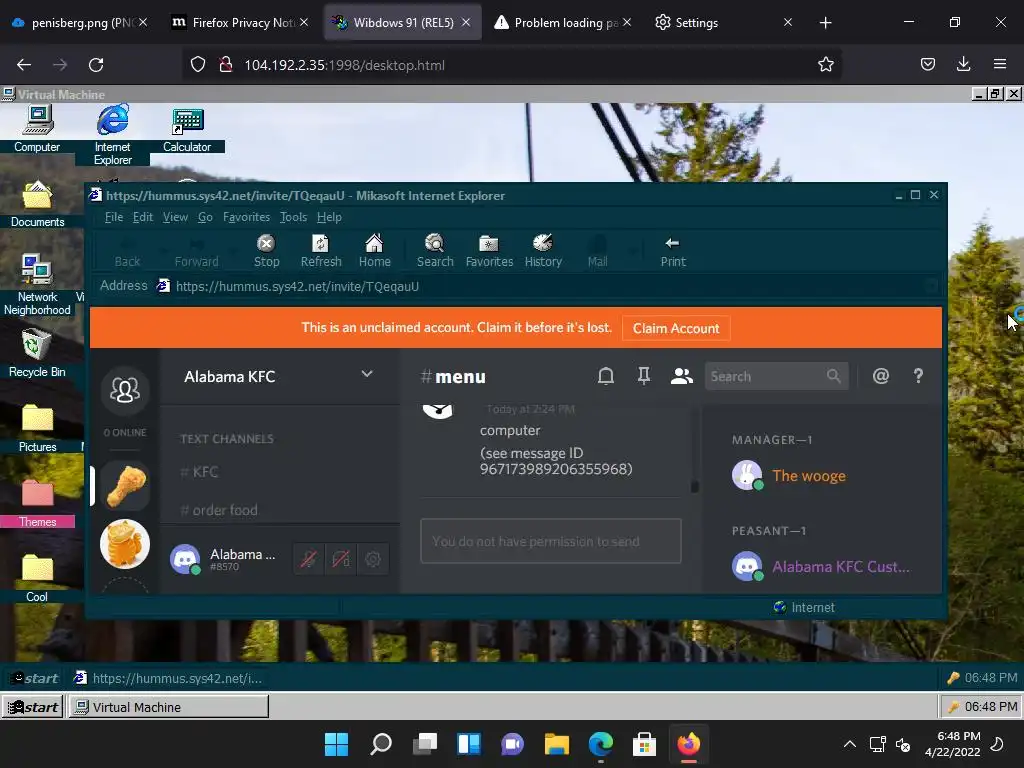Open Recycle Bin on VM desktop
Screen dimensions: 1024x768
click(37, 353)
